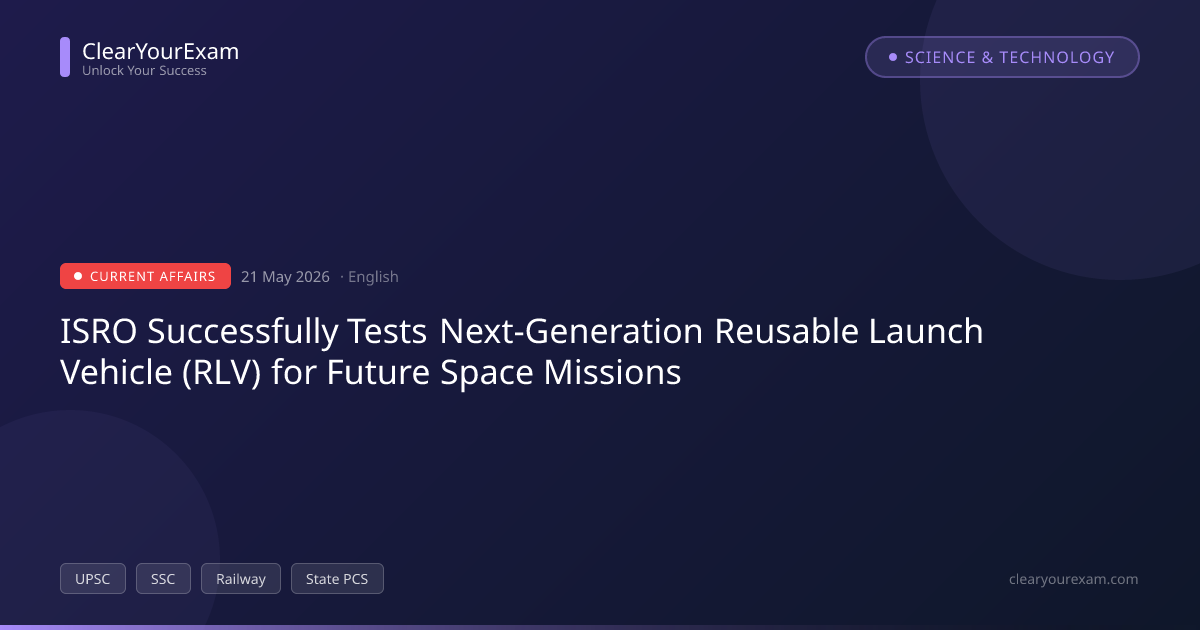
Task: Click the dot inside Science & Technology badge
Action: point(893,57)
